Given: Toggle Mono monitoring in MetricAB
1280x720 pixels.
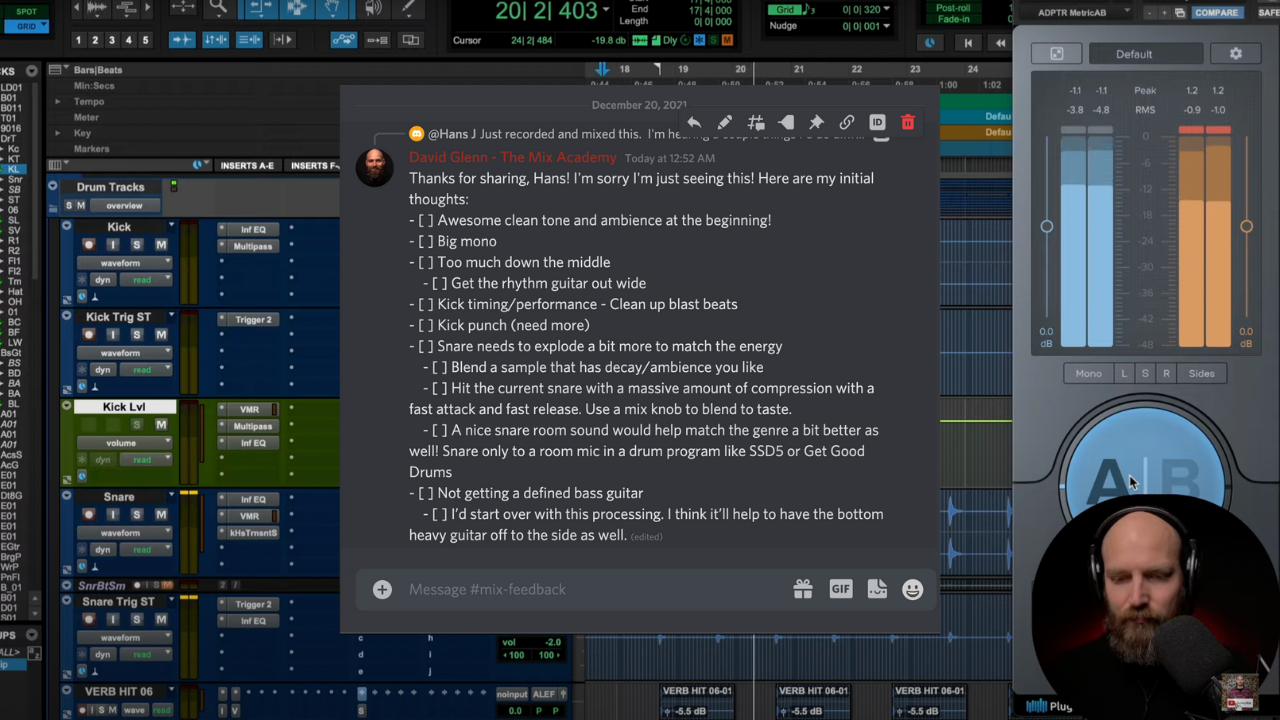Looking at the screenshot, I should point(1088,373).
